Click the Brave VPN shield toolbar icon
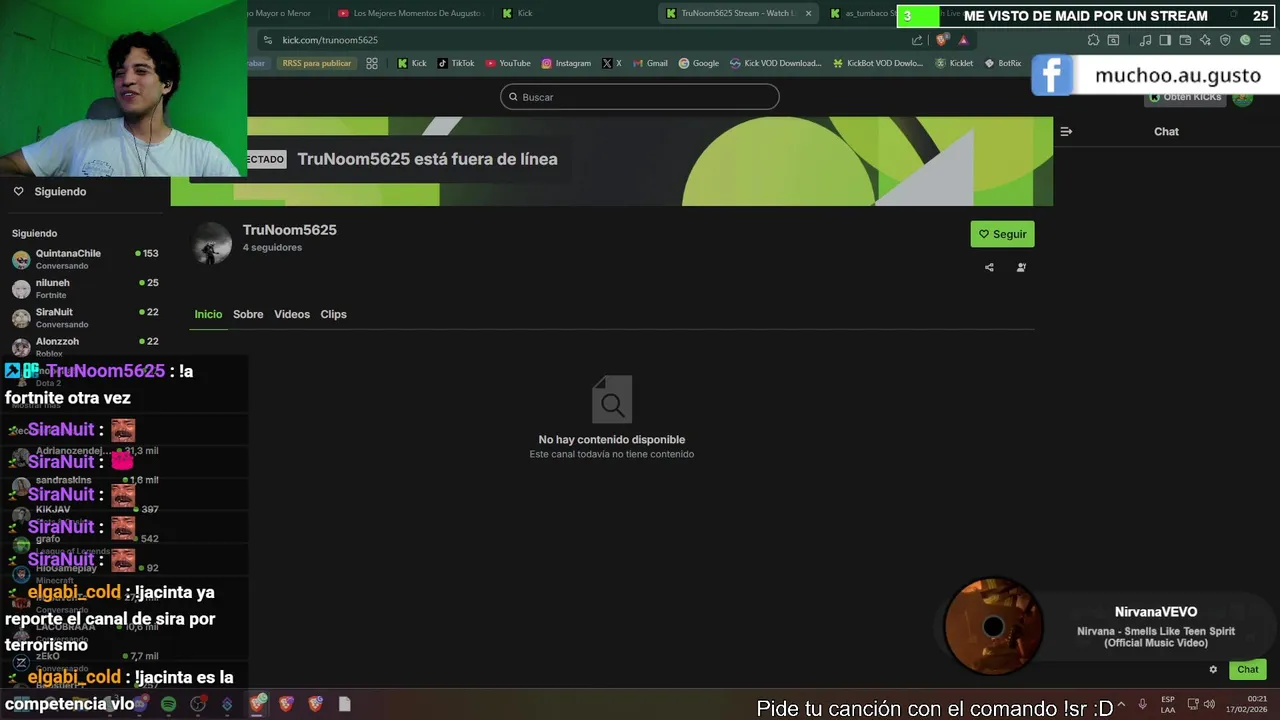The width and height of the screenshot is (1280, 720). pos(1225,40)
